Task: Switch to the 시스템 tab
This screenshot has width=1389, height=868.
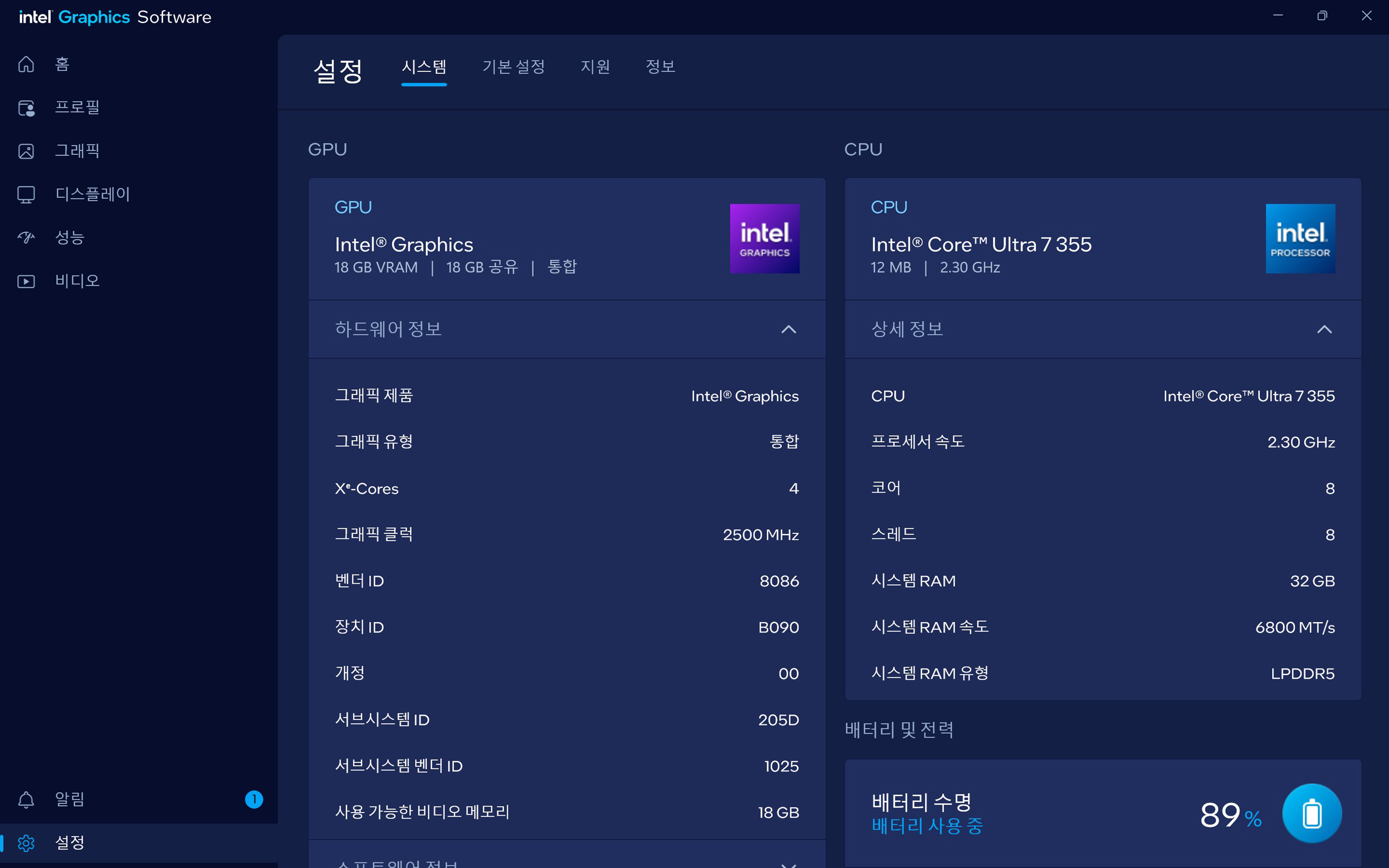Action: (424, 67)
